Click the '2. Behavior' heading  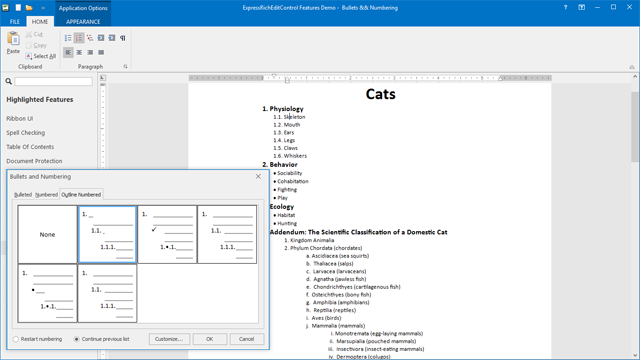click(x=280, y=164)
